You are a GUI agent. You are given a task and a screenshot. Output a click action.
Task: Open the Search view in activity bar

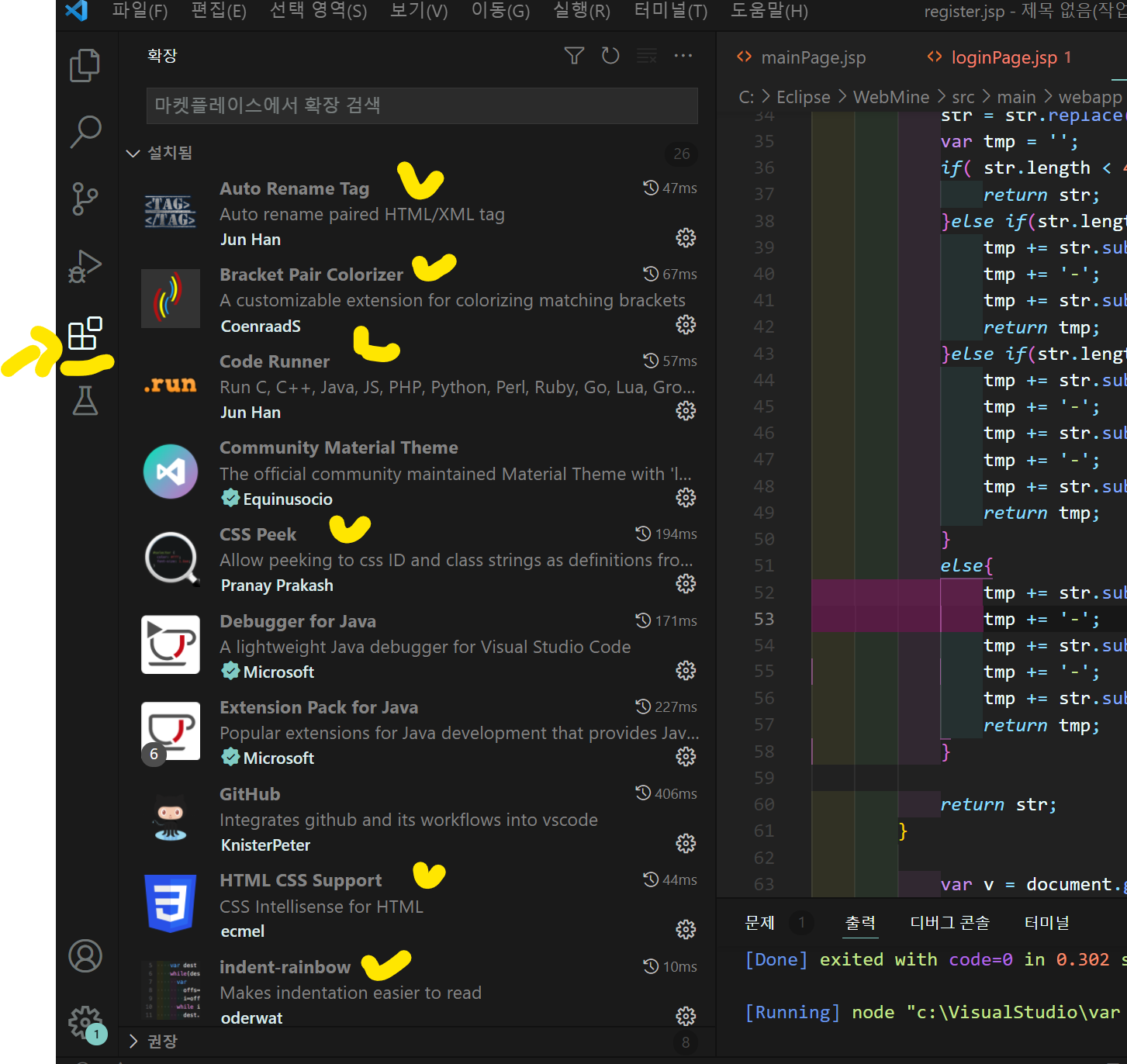85,132
